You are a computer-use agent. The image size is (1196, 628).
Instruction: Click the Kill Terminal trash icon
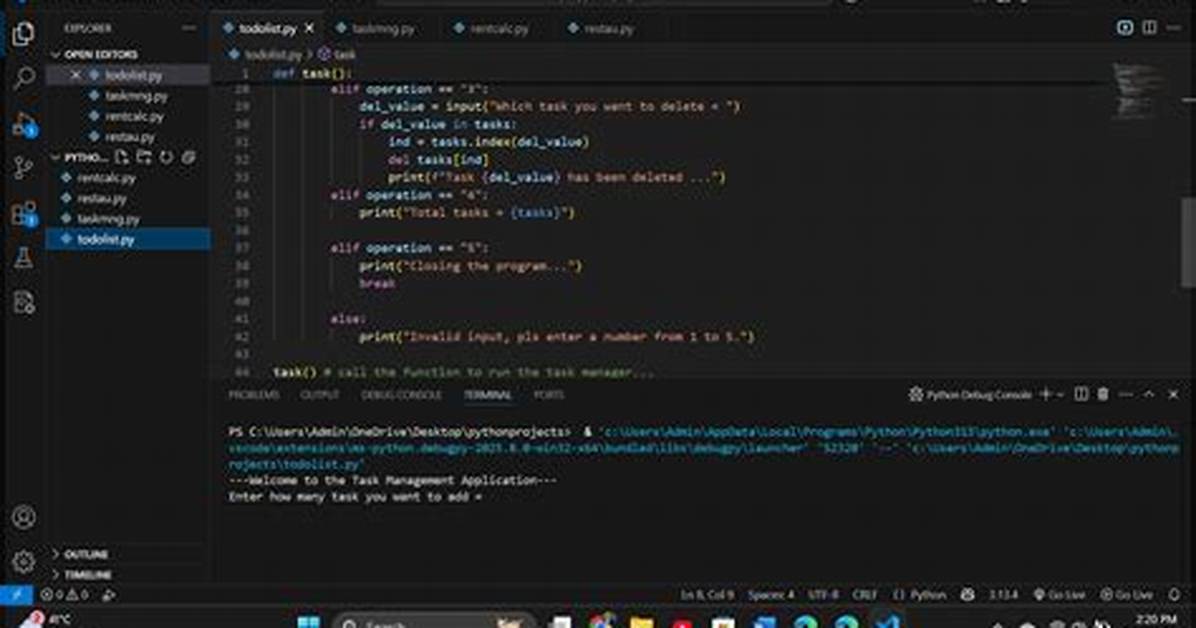(x=1103, y=394)
